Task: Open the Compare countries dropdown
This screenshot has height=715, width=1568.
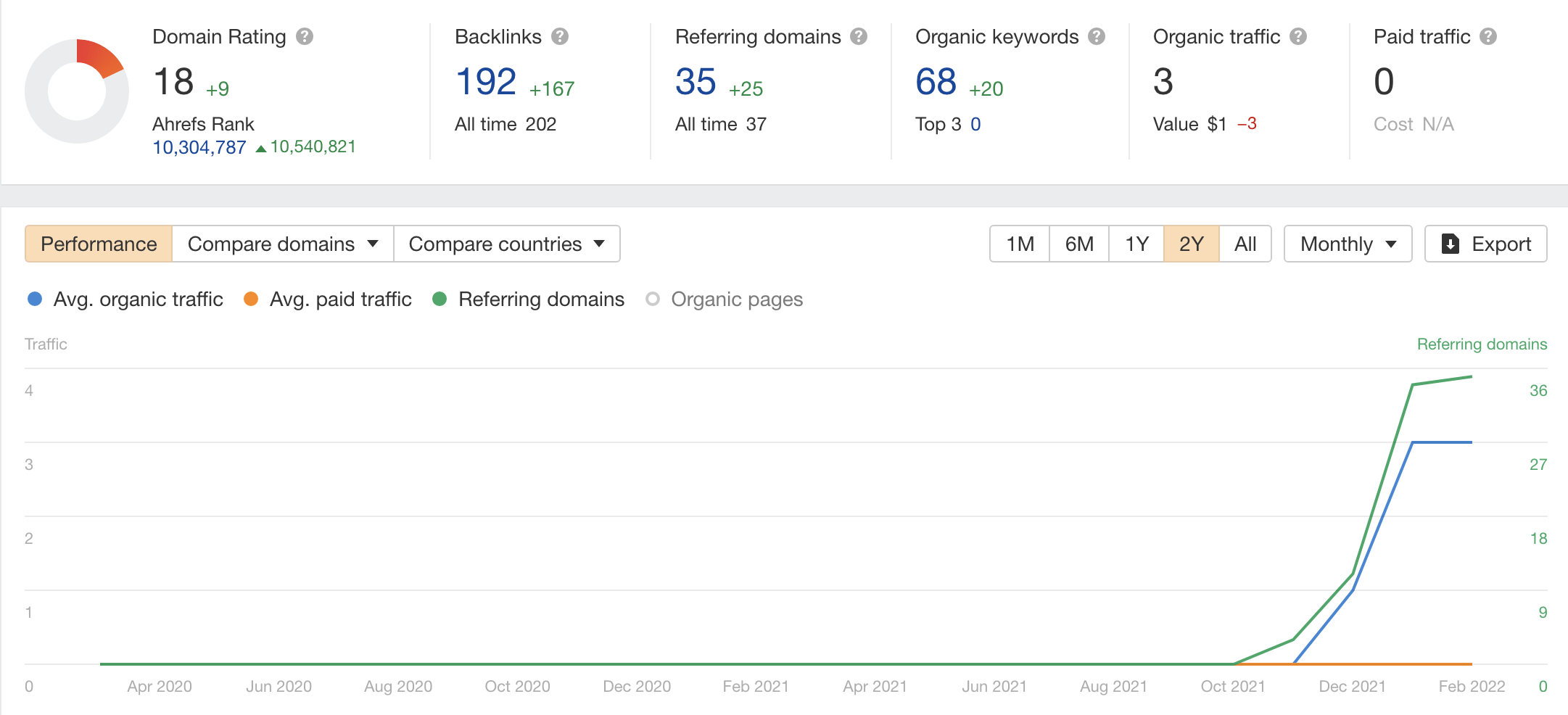Action: point(507,244)
